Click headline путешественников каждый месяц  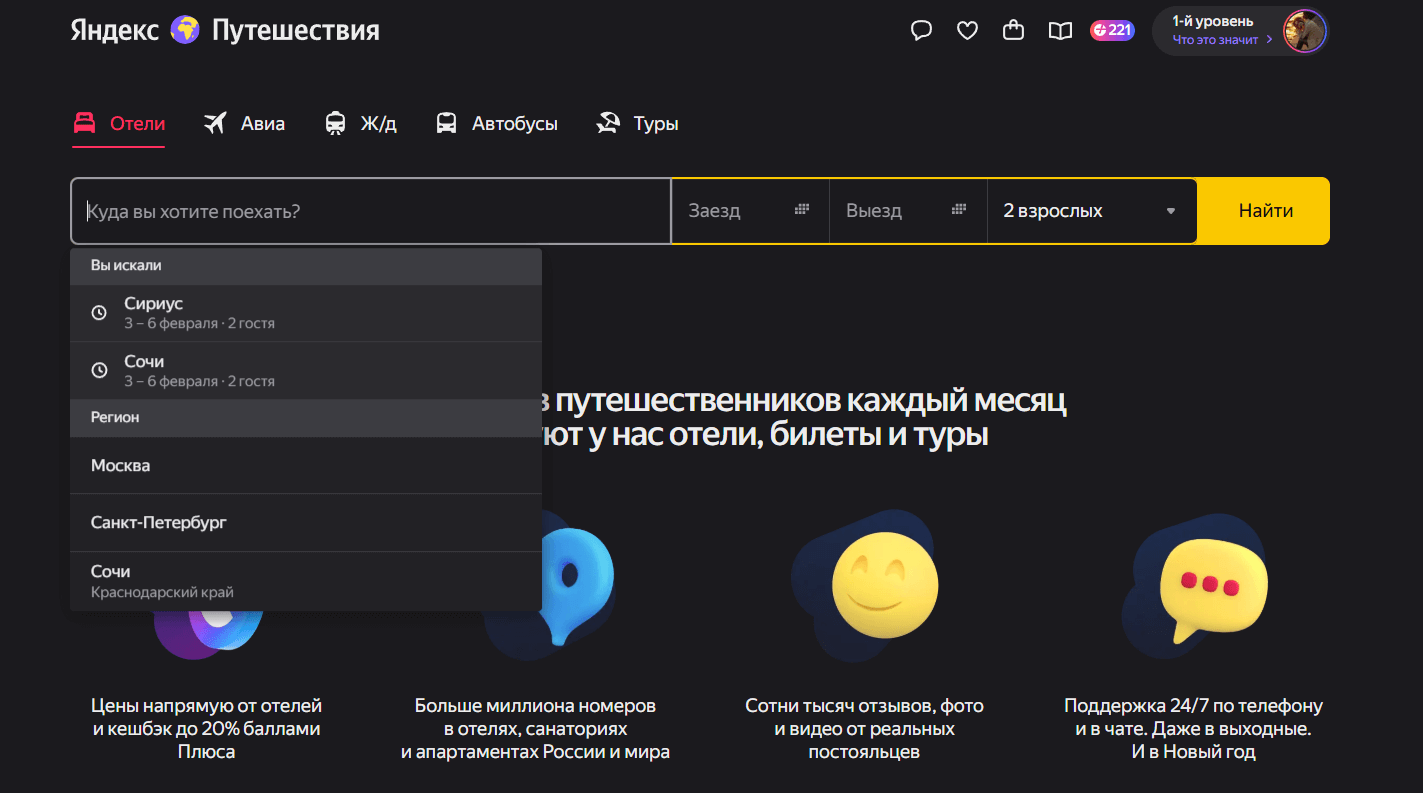[x=810, y=402]
